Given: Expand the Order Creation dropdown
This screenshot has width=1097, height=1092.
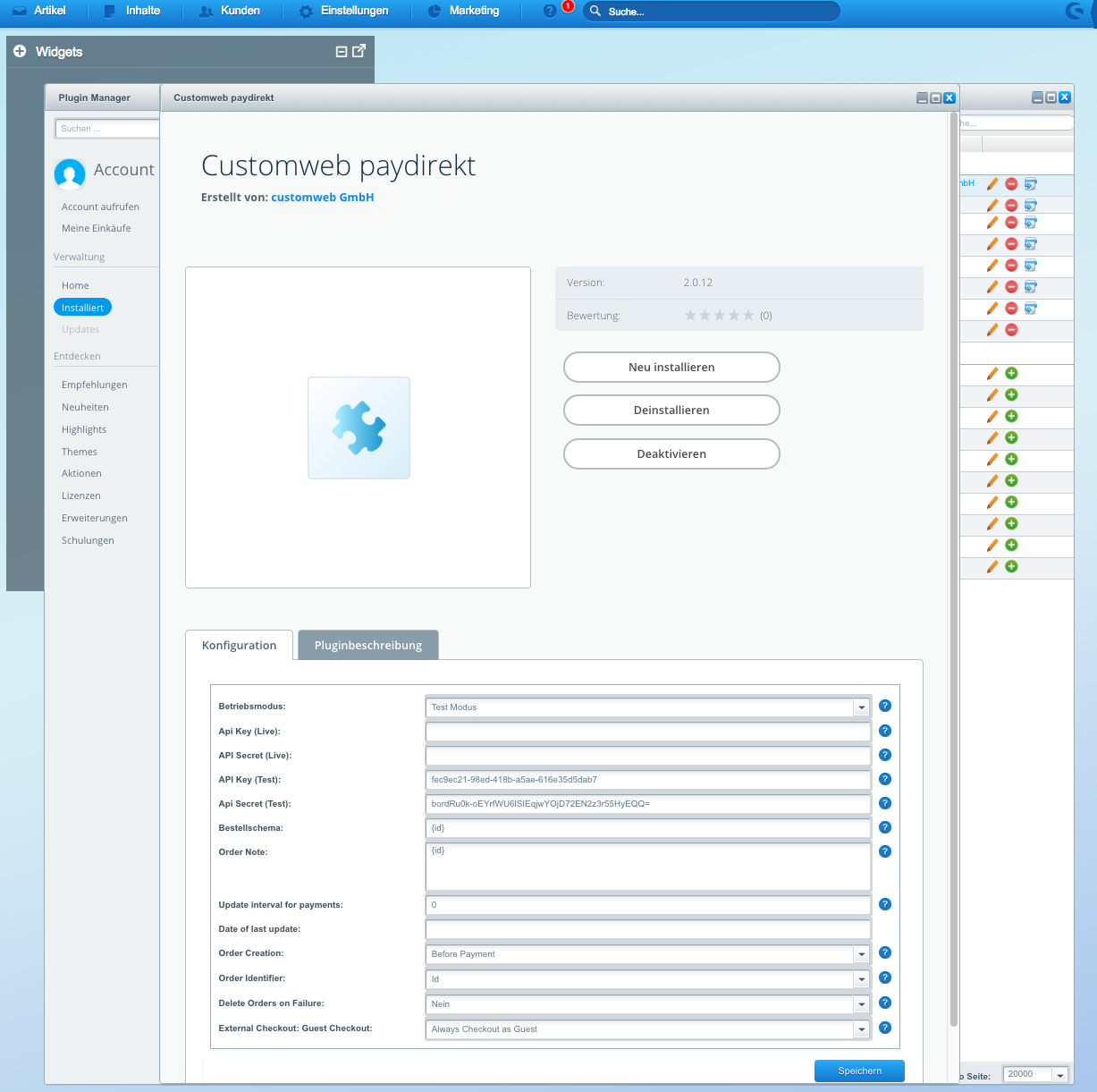Looking at the screenshot, I should 861,954.
